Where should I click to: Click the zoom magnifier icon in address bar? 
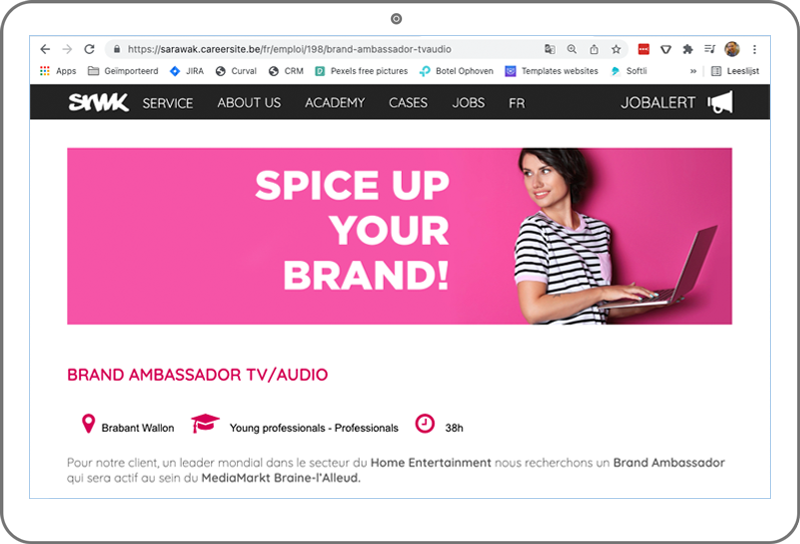click(x=572, y=49)
